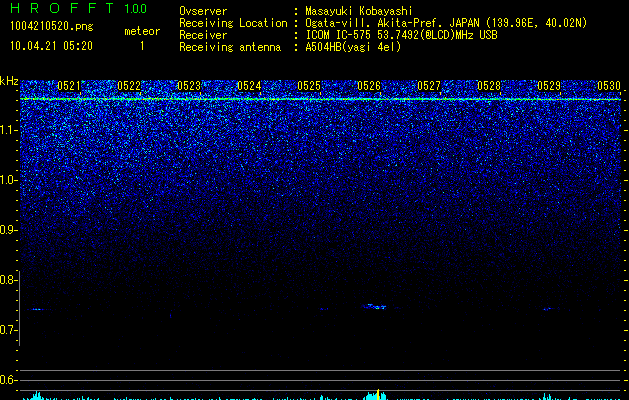Click time marker 0521
This screenshot has height=400, width=629.
point(69,86)
